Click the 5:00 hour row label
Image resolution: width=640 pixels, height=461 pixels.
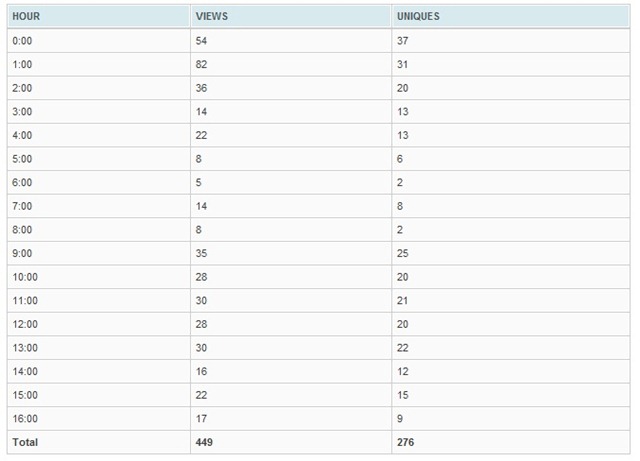coord(22,159)
